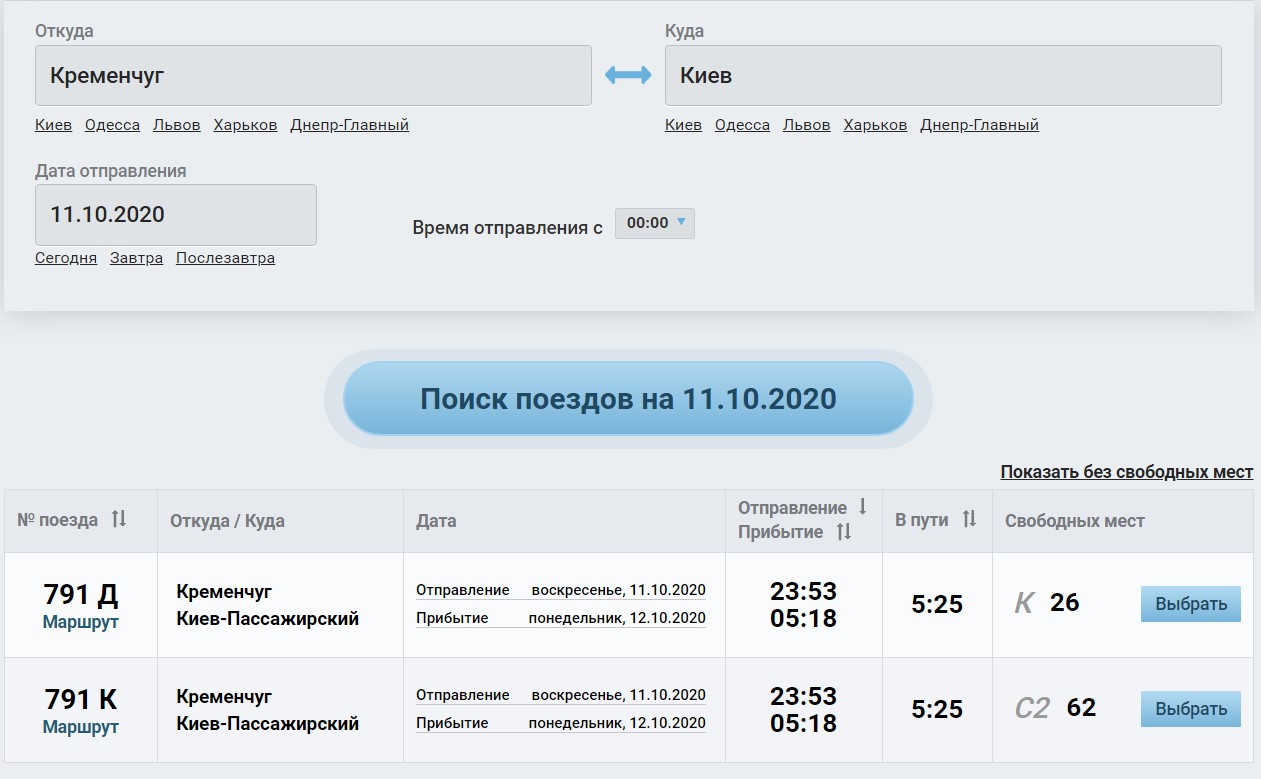Choose Послезавтра as departure date
The width and height of the screenshot is (1261, 779).
225,258
